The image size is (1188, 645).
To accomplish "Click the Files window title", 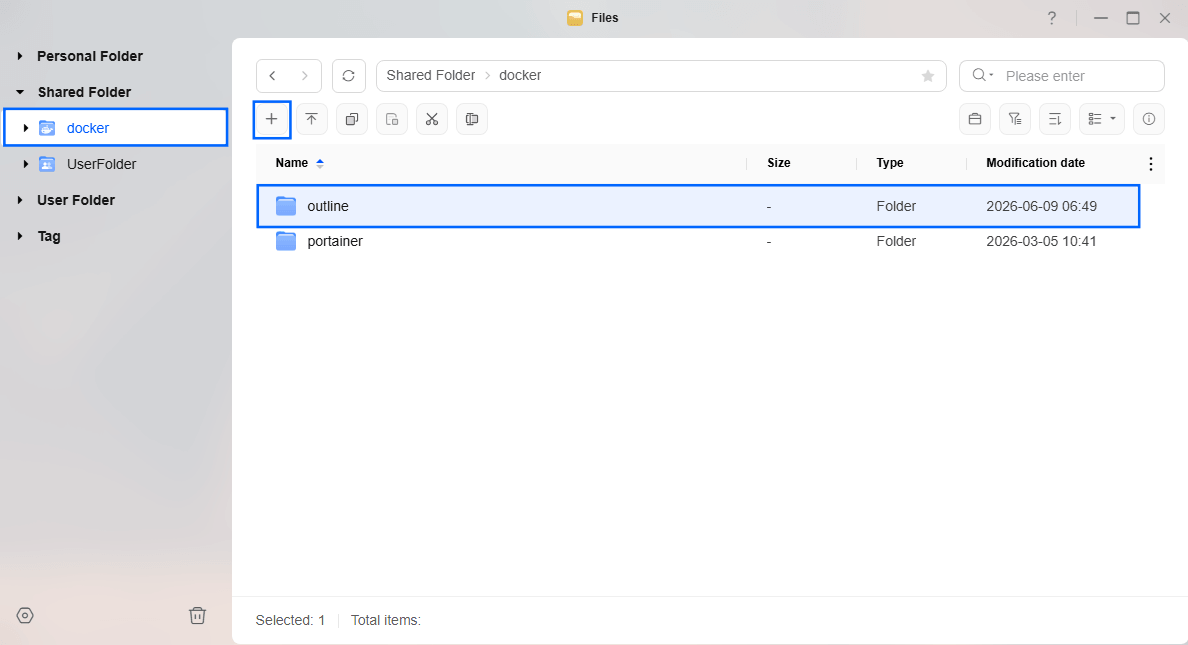I will tap(605, 17).
